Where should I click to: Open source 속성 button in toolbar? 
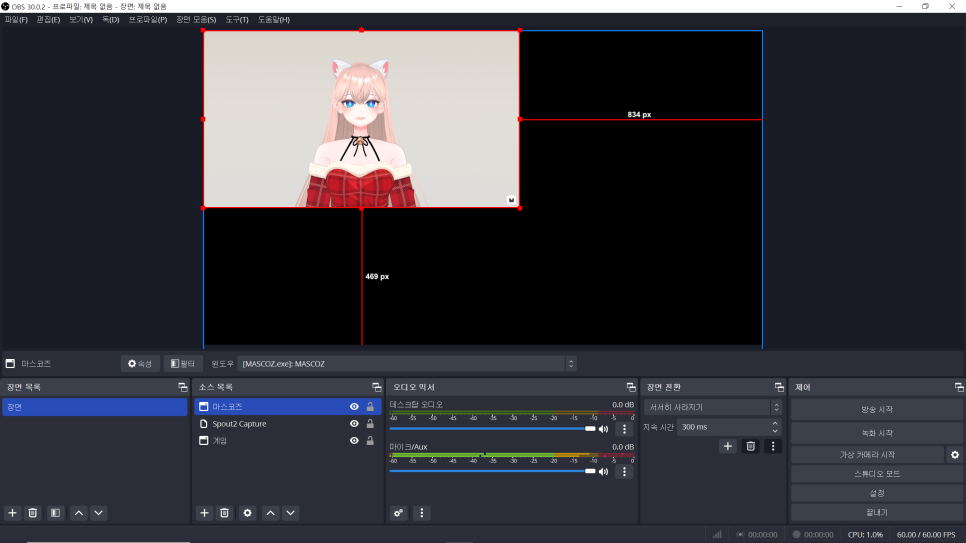click(x=140, y=364)
